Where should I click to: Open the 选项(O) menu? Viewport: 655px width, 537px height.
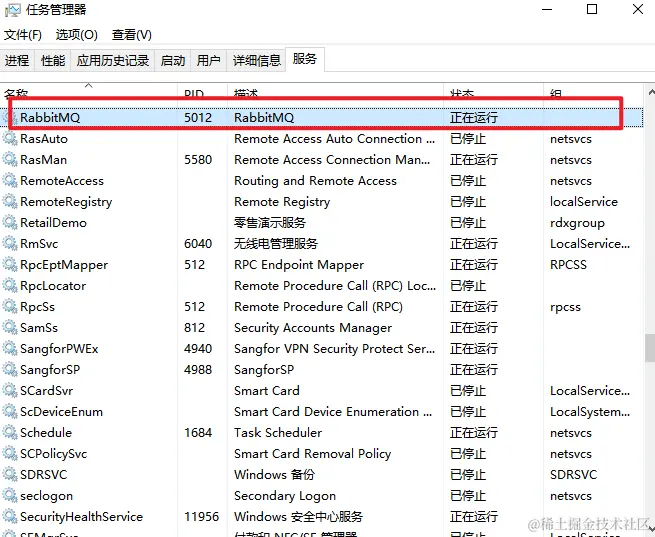(76, 35)
